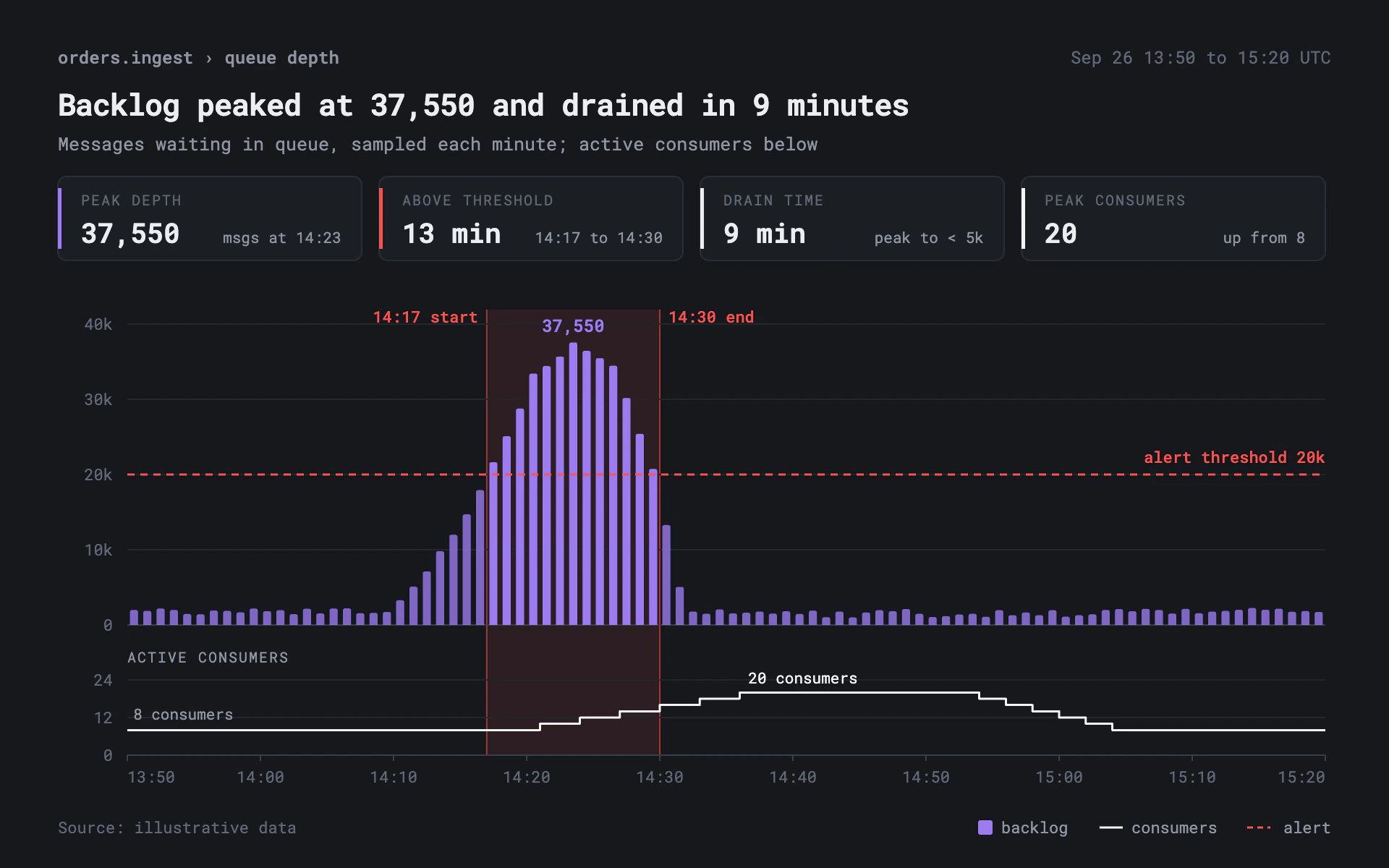Click the 24 consumers axis label

click(x=103, y=680)
